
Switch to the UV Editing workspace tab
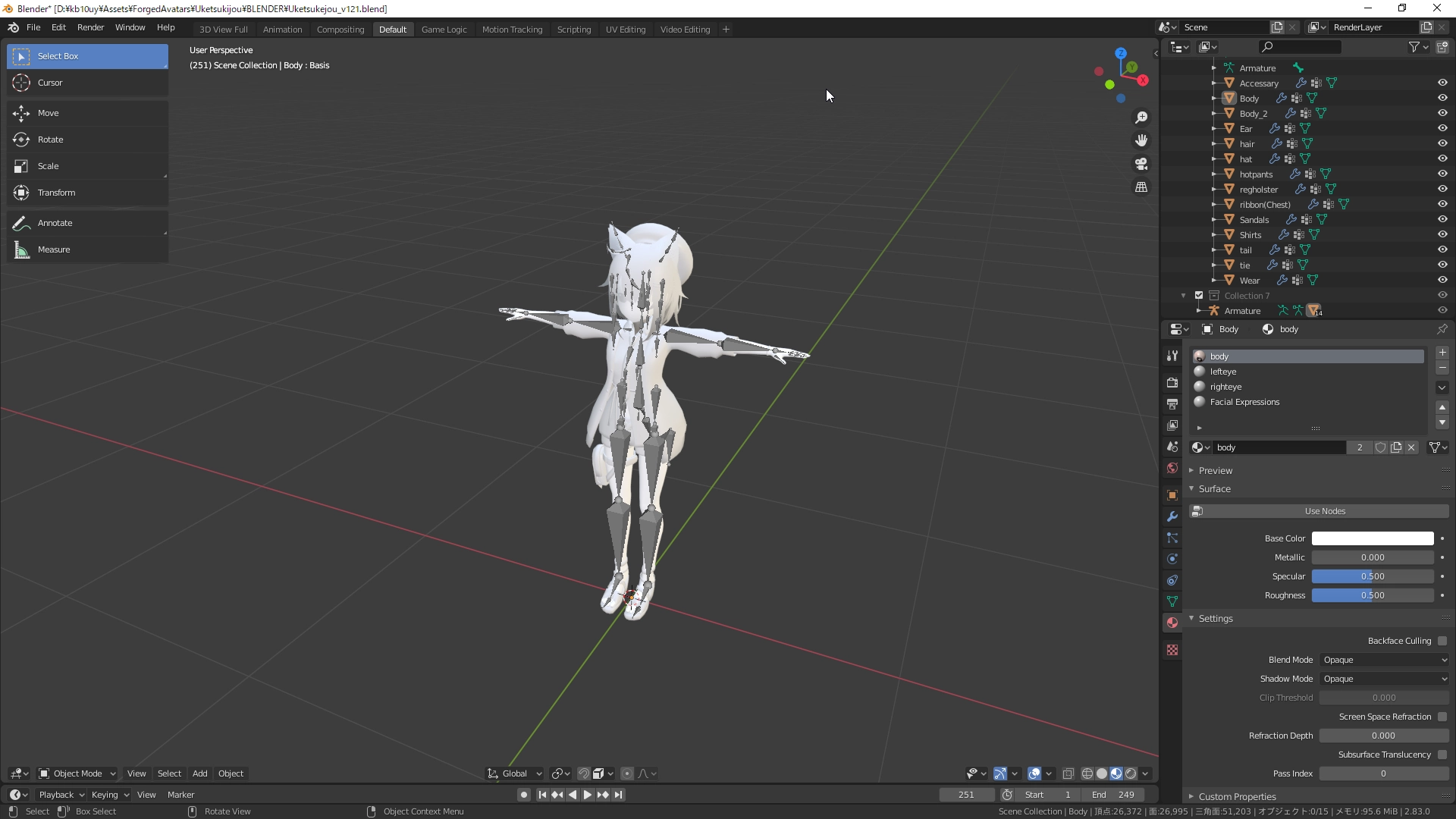click(625, 30)
